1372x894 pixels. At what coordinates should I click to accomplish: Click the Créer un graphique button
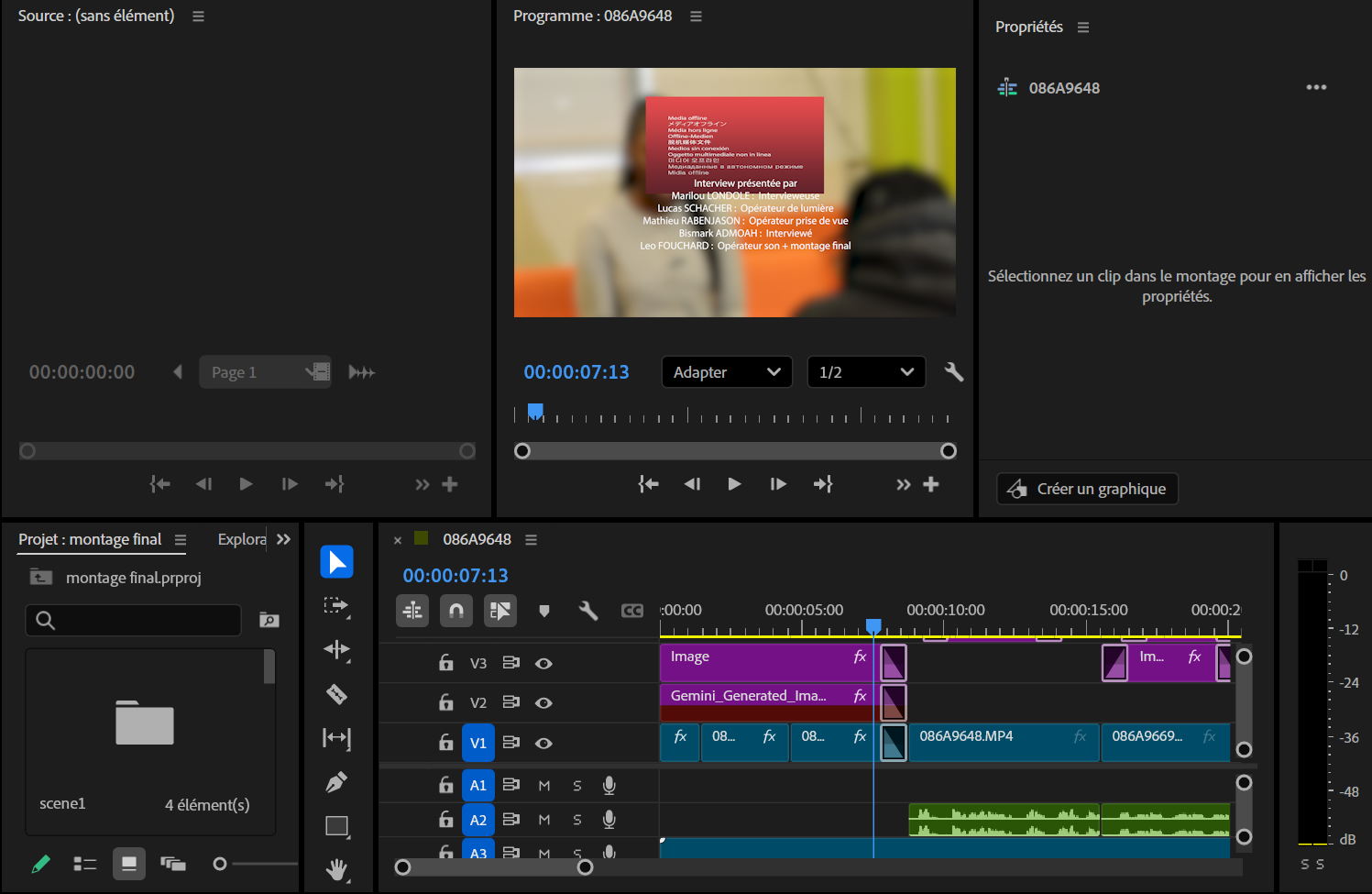tap(1086, 488)
